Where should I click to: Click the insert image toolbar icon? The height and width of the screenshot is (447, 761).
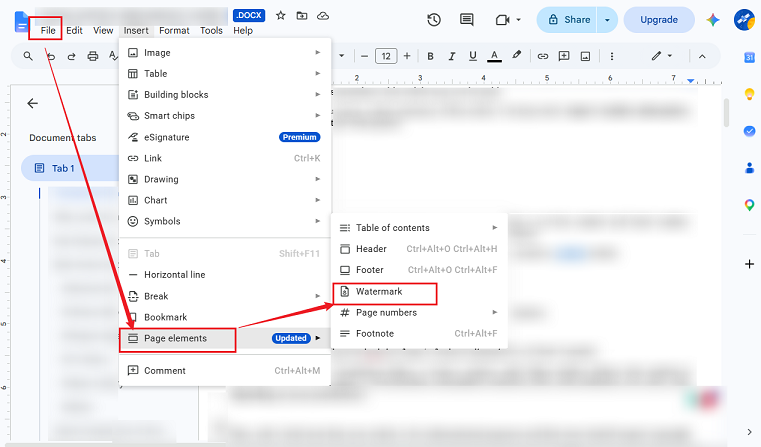tap(586, 56)
